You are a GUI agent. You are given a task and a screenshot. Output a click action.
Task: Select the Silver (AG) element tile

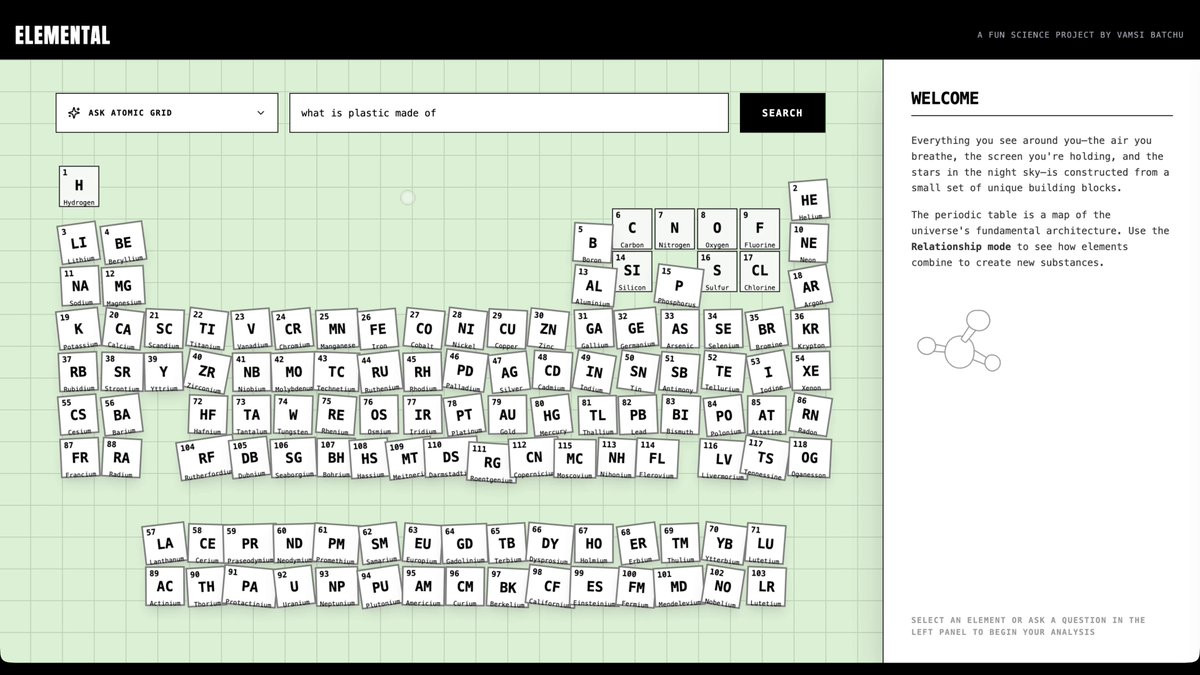[509, 373]
